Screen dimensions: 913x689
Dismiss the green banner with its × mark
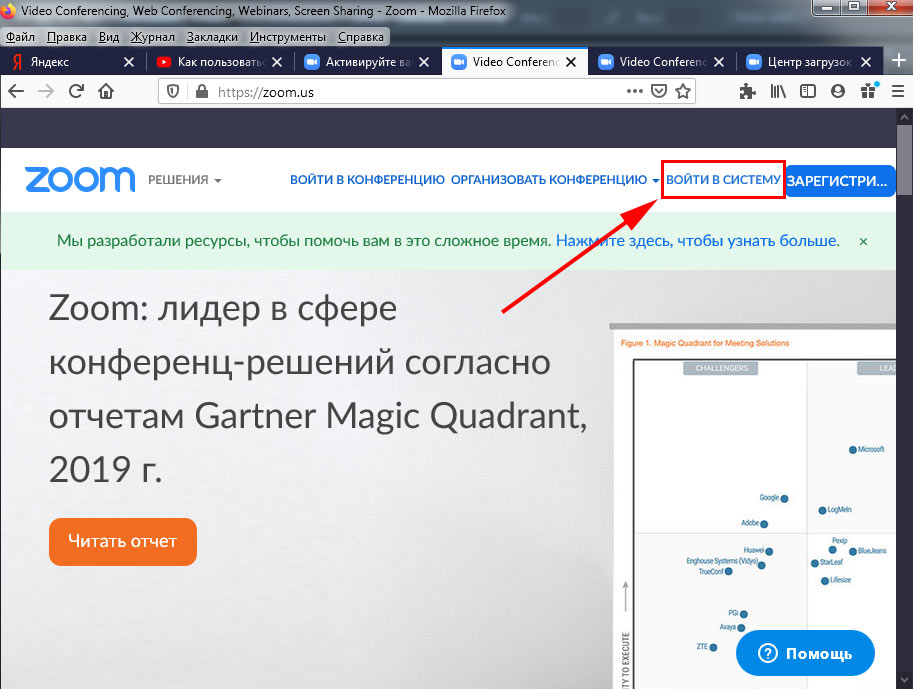[x=864, y=241]
